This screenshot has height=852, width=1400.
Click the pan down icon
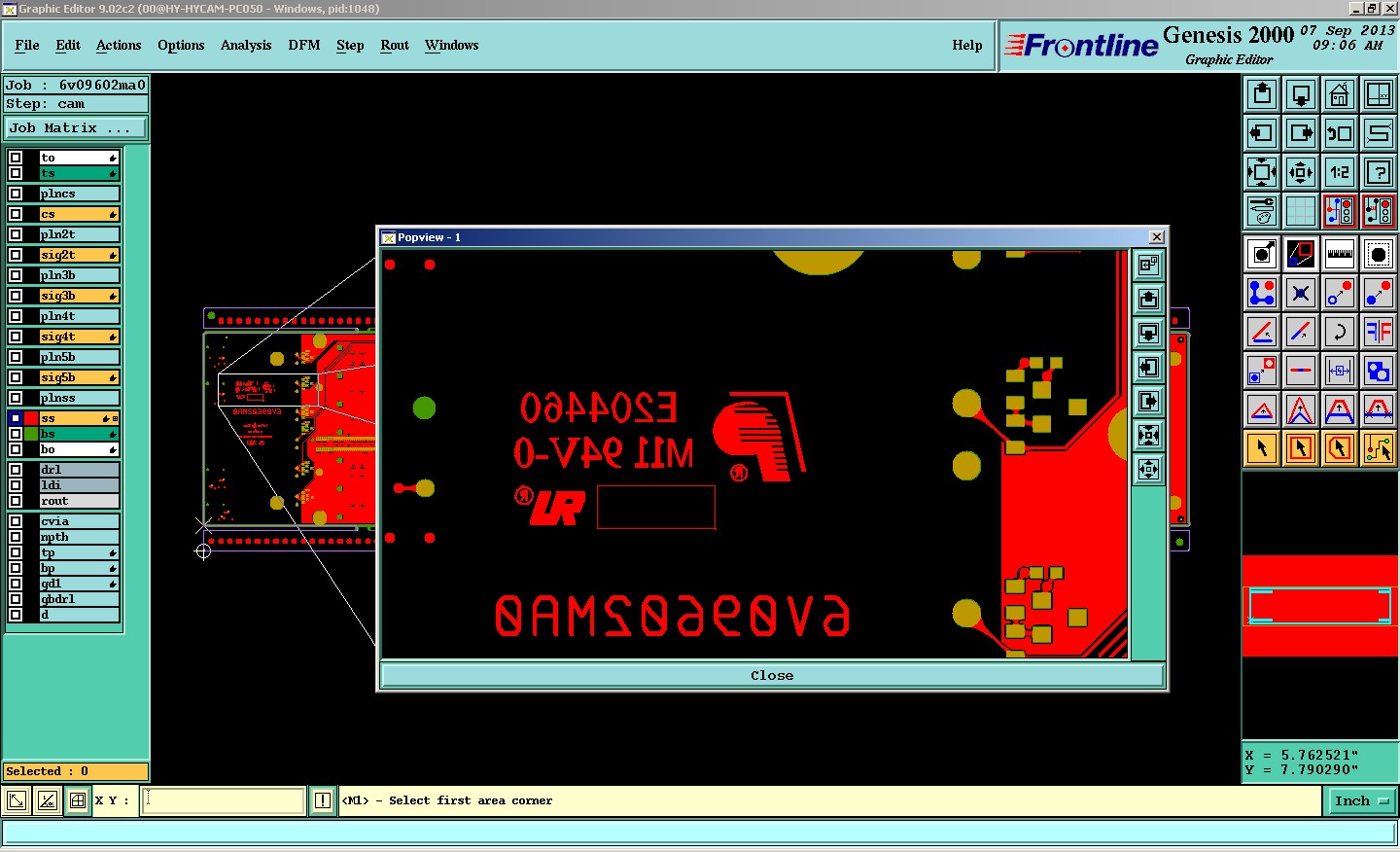1301,94
